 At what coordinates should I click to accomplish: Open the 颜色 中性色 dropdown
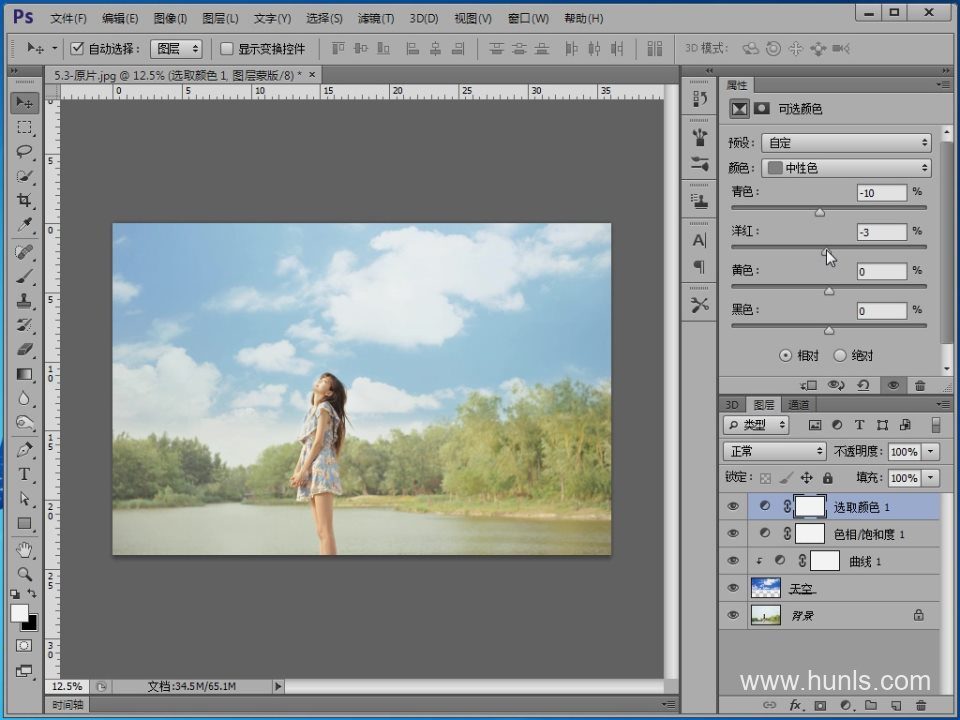click(x=846, y=168)
